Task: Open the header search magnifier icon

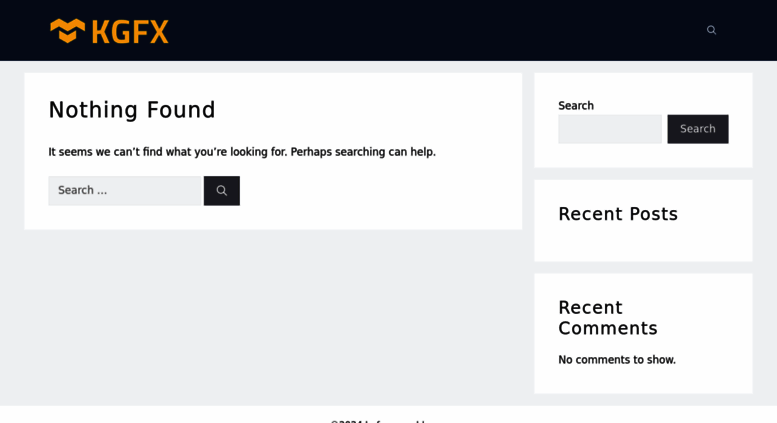Action: (x=711, y=30)
